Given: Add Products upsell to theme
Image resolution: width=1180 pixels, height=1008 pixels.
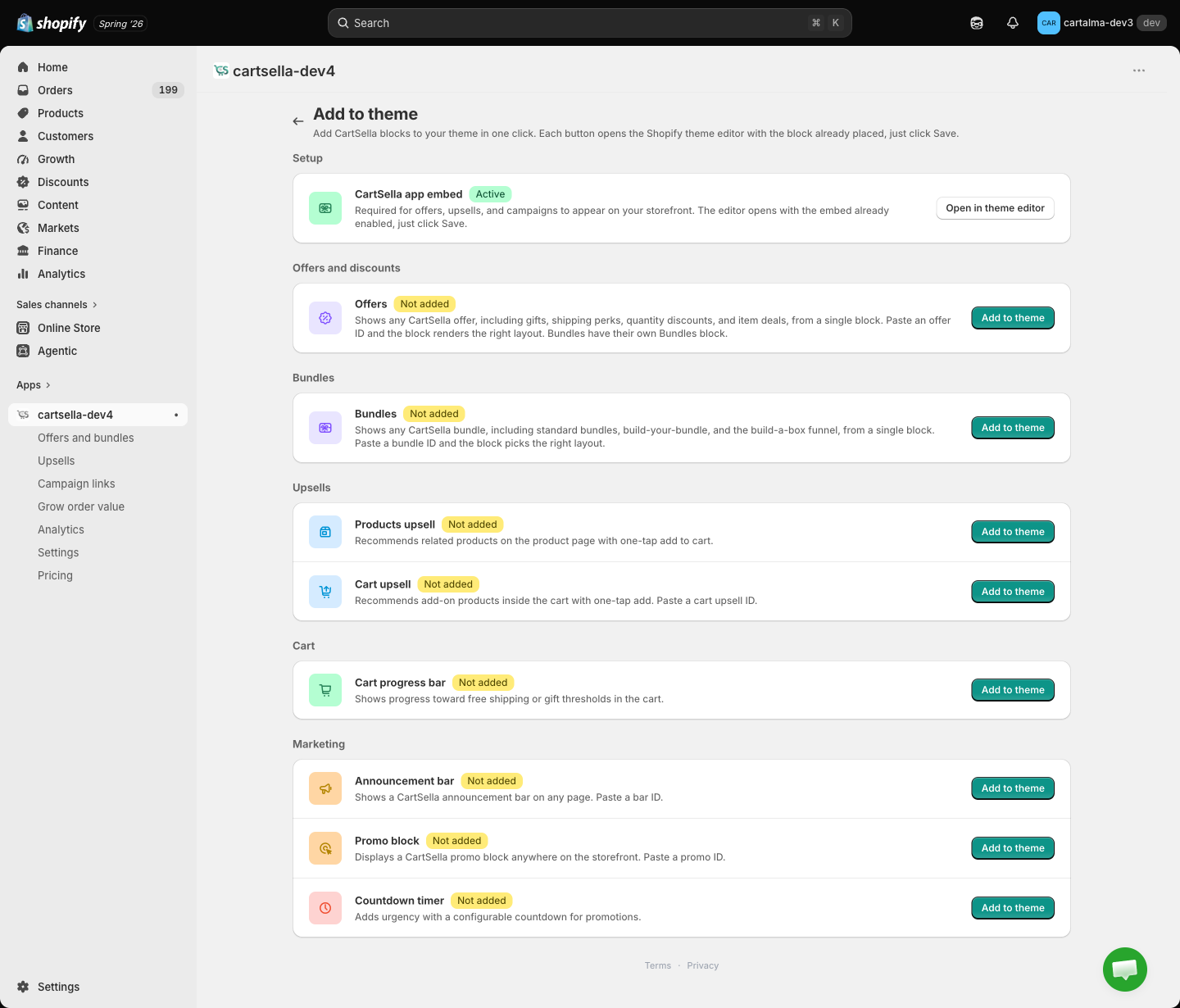Looking at the screenshot, I should [1013, 532].
